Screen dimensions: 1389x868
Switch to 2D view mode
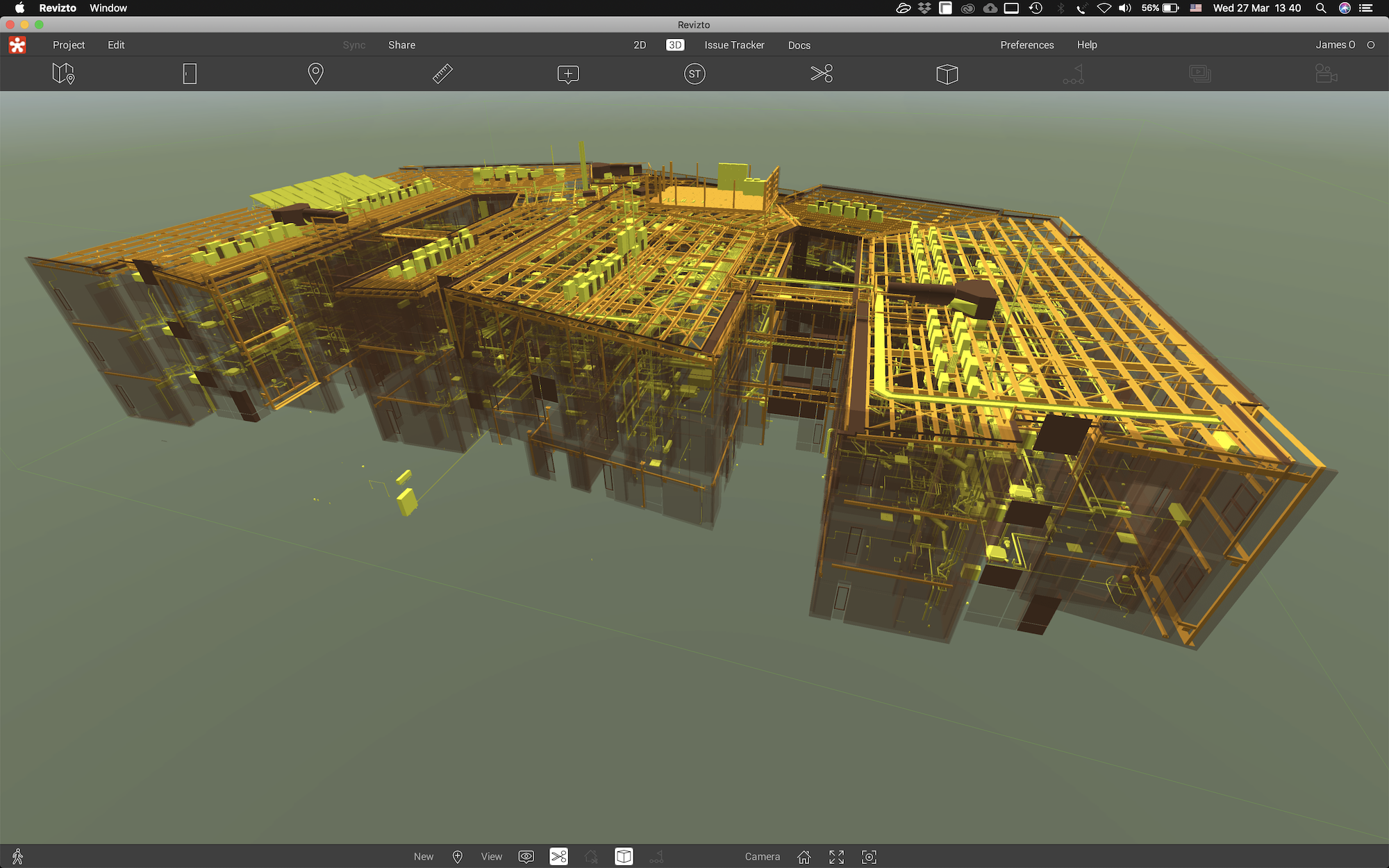coord(640,44)
